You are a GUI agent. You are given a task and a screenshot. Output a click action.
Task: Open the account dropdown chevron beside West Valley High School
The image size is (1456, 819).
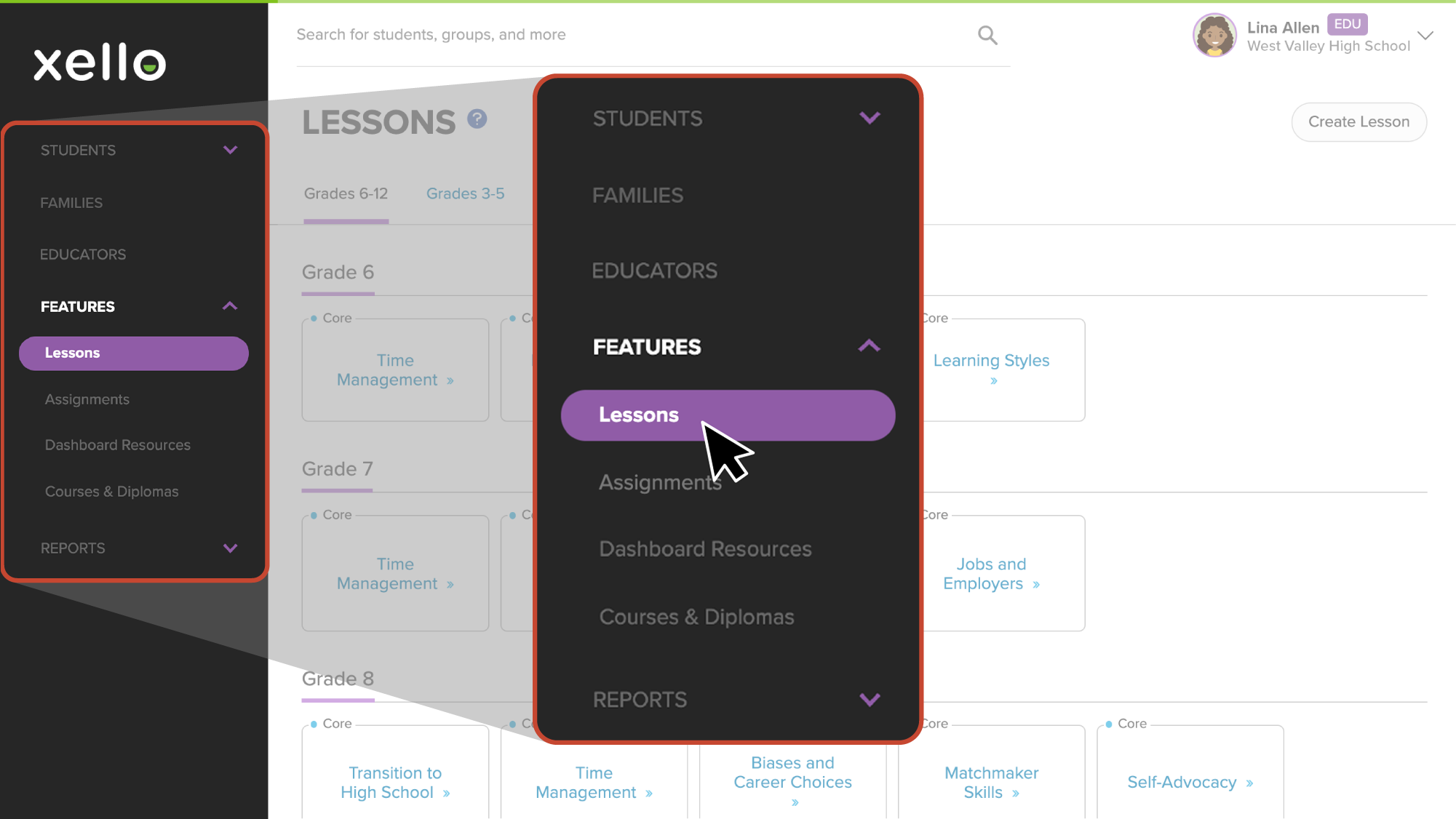(x=1425, y=35)
